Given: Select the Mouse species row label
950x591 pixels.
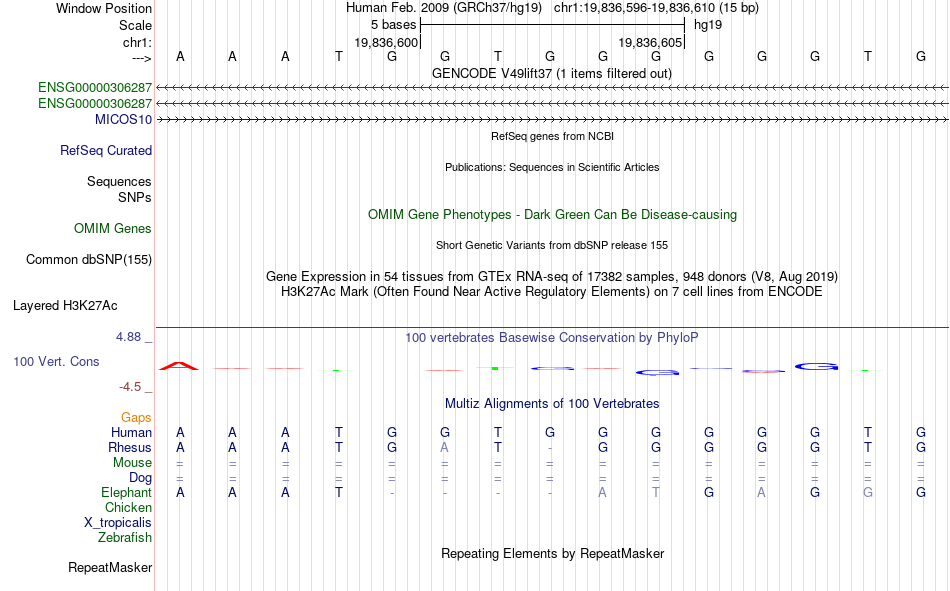Looking at the screenshot, I should tap(132, 462).
